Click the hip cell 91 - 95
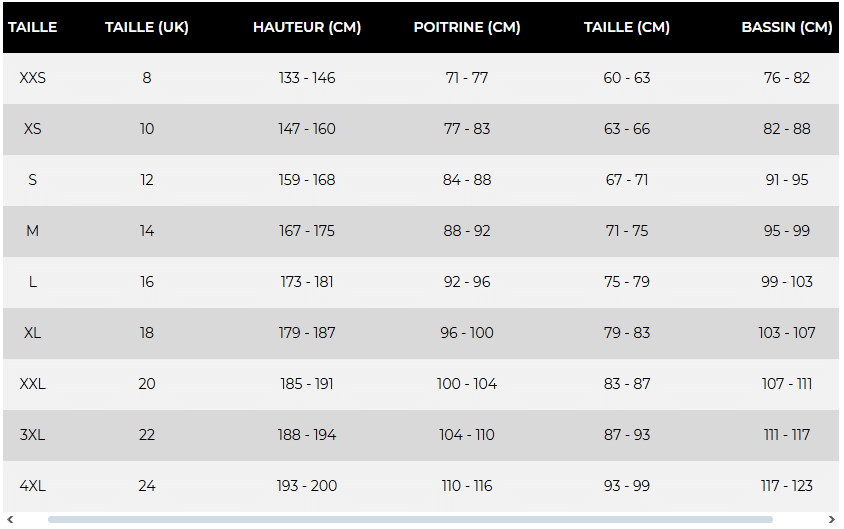The image size is (844, 529). click(x=786, y=180)
